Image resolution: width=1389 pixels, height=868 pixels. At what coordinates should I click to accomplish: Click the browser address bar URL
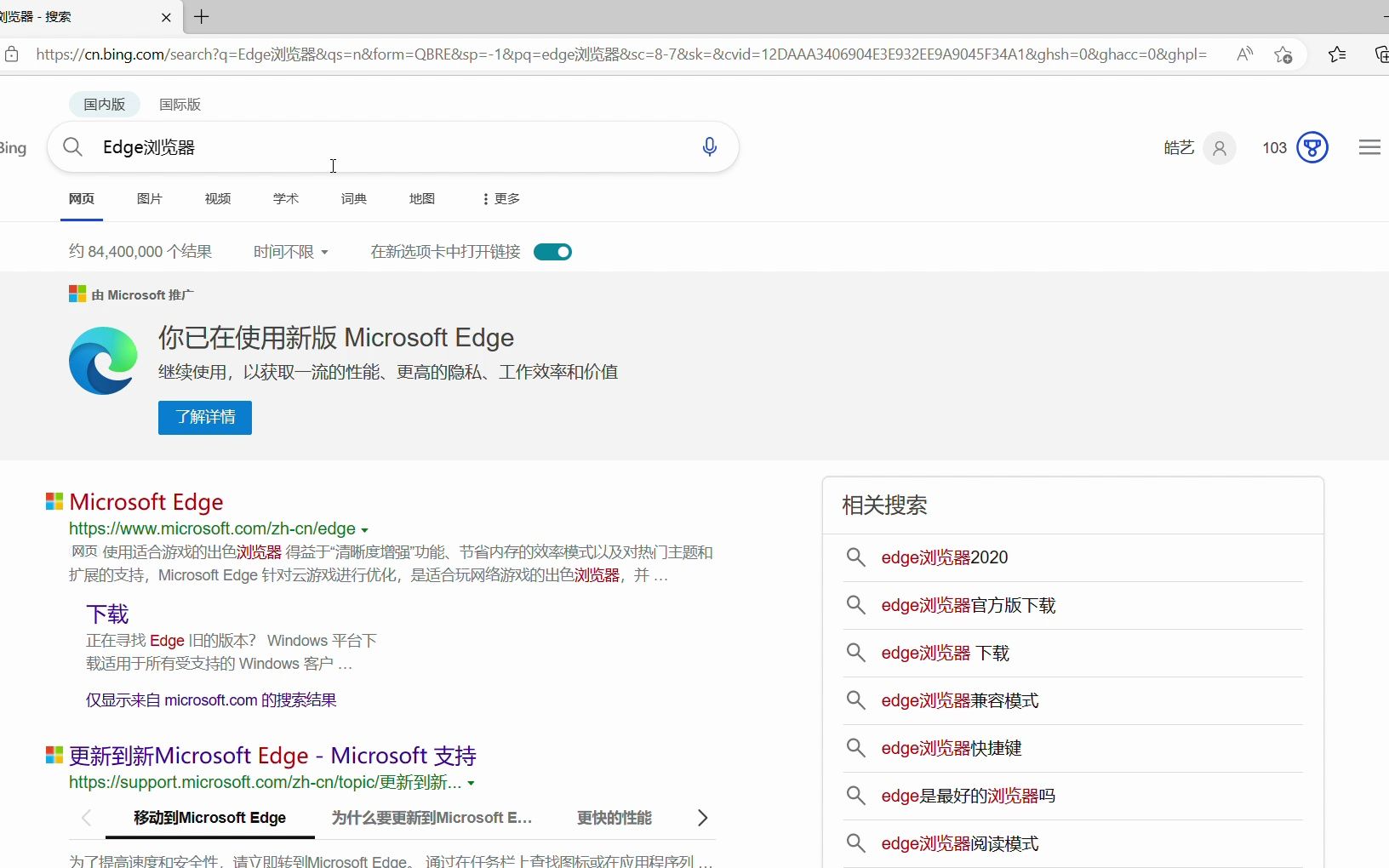[621, 54]
